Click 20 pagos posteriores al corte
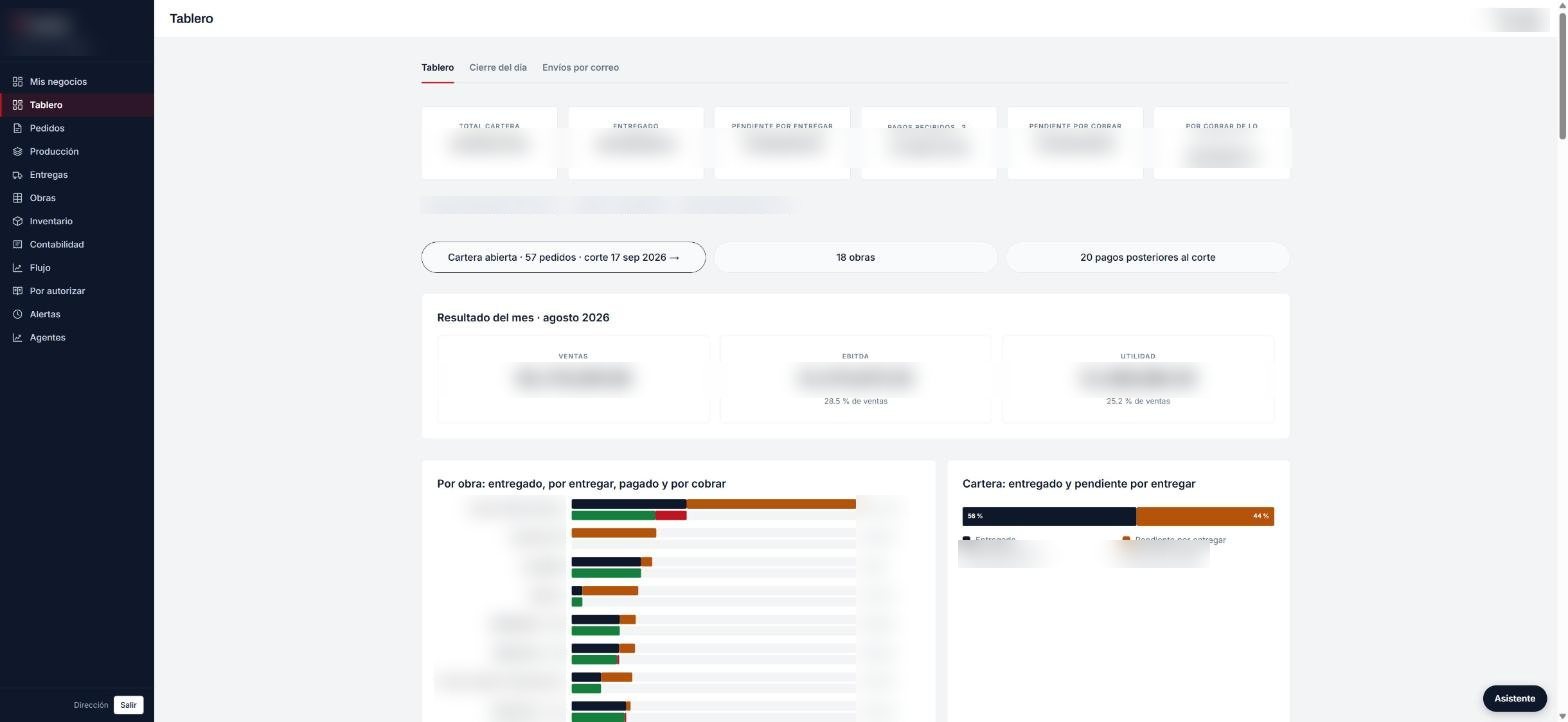Image resolution: width=1568 pixels, height=722 pixels. click(1147, 257)
